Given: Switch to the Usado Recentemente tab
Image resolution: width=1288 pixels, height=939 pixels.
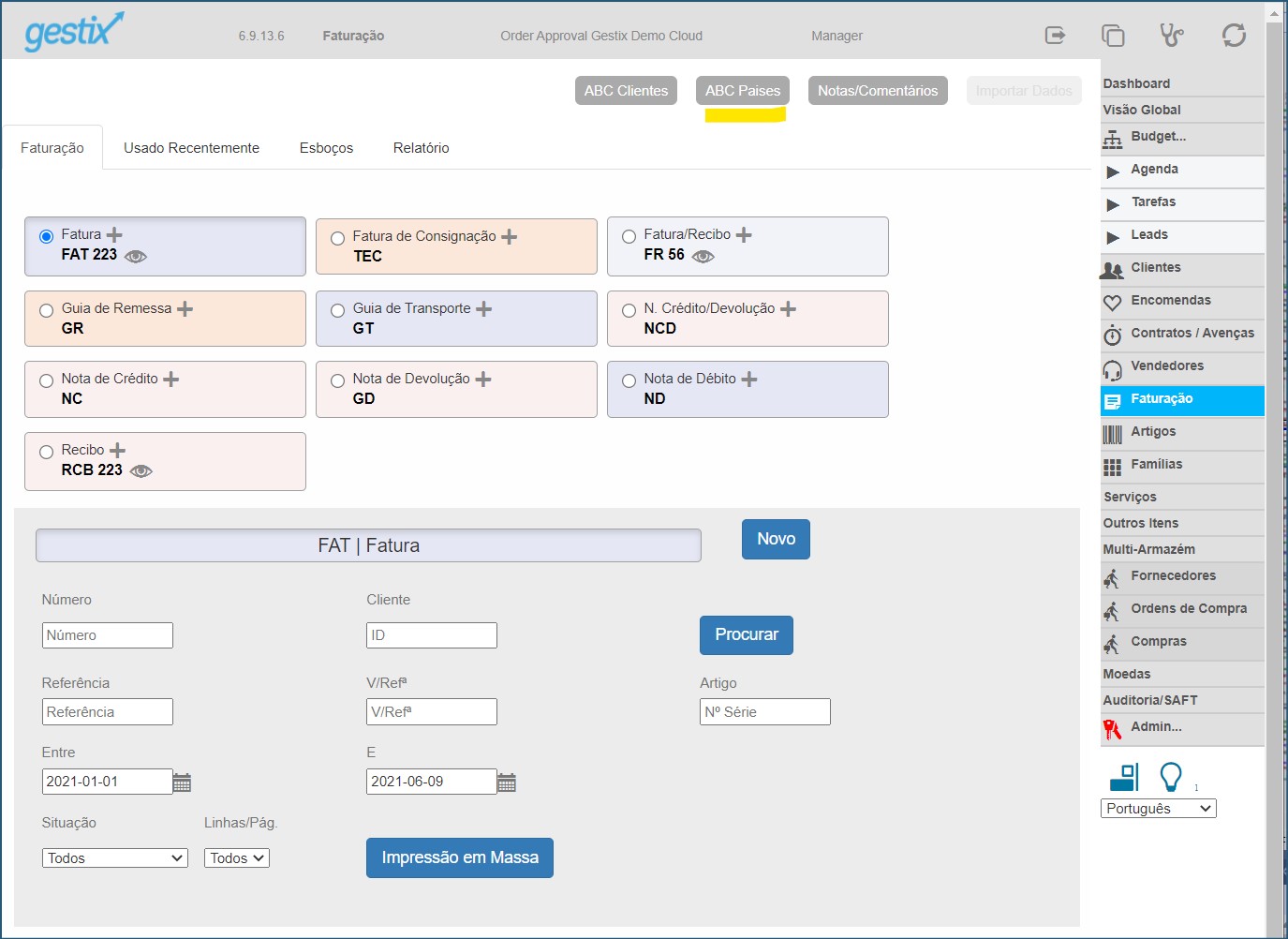Looking at the screenshot, I should [191, 148].
